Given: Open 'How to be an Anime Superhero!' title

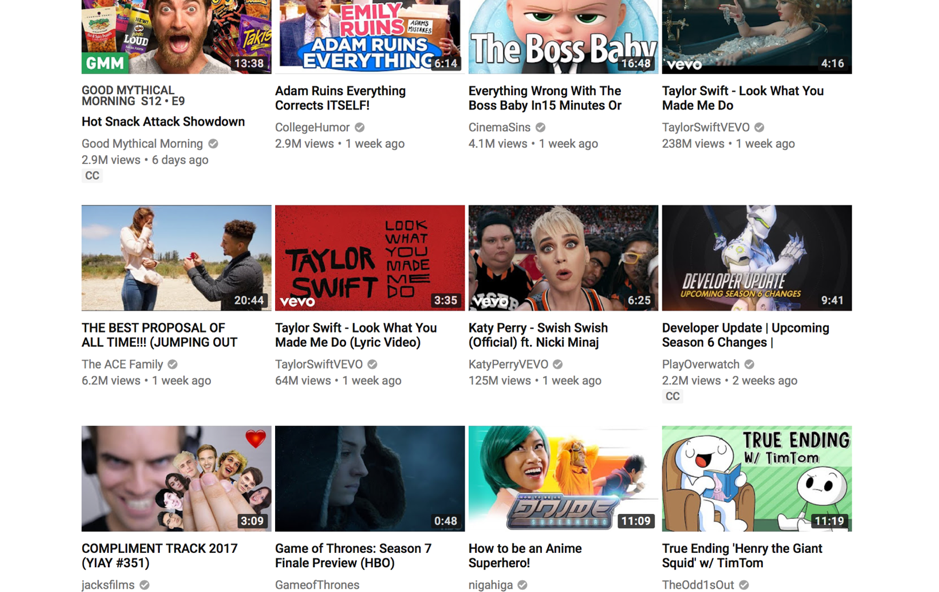Looking at the screenshot, I should [525, 555].
